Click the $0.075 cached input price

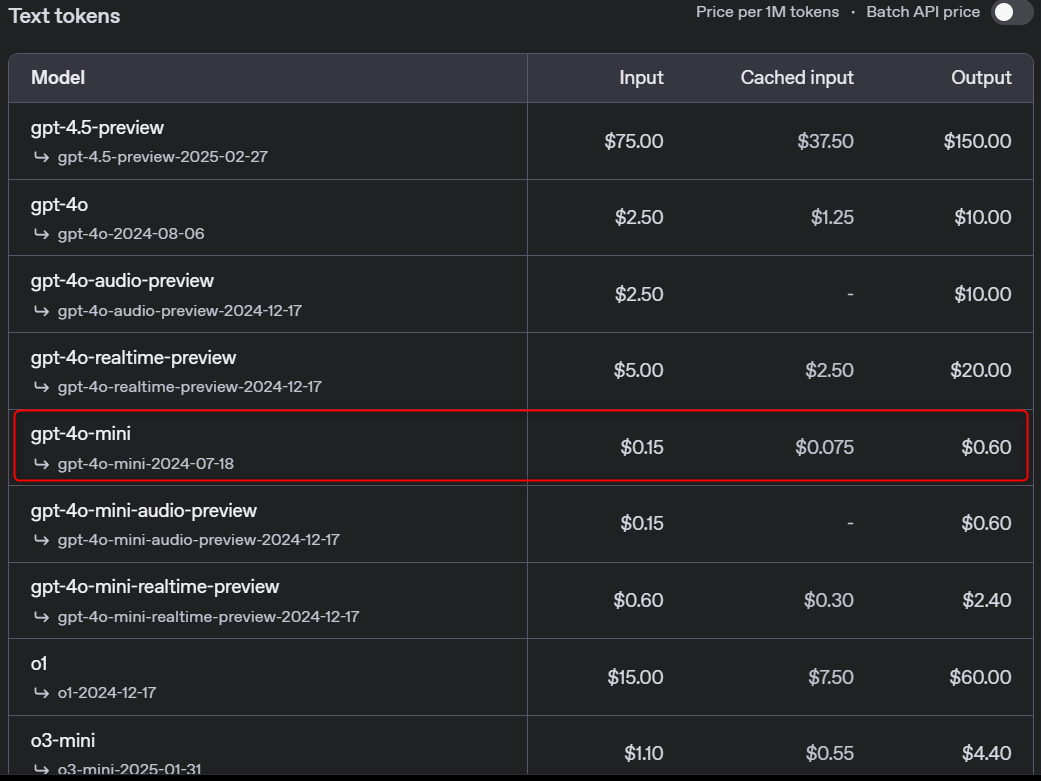coord(824,447)
